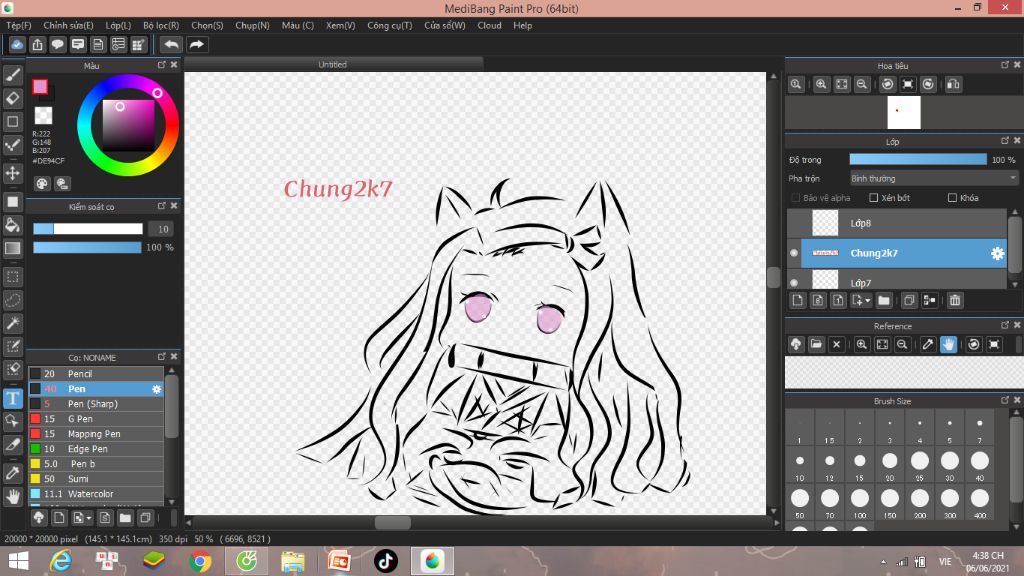Click the brush size value field 10
This screenshot has height=576, width=1024.
(x=163, y=229)
